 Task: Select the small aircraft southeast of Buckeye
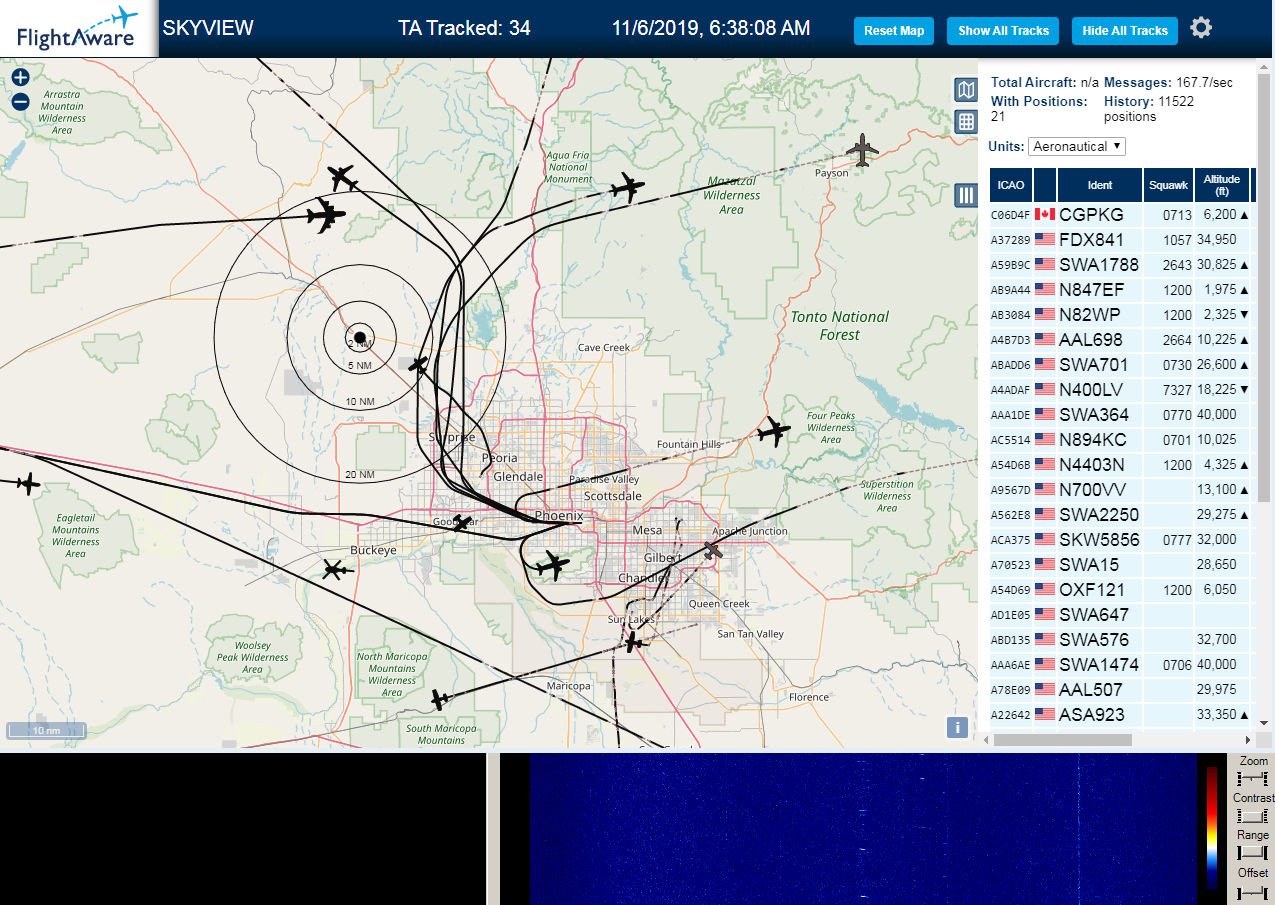[x=335, y=570]
